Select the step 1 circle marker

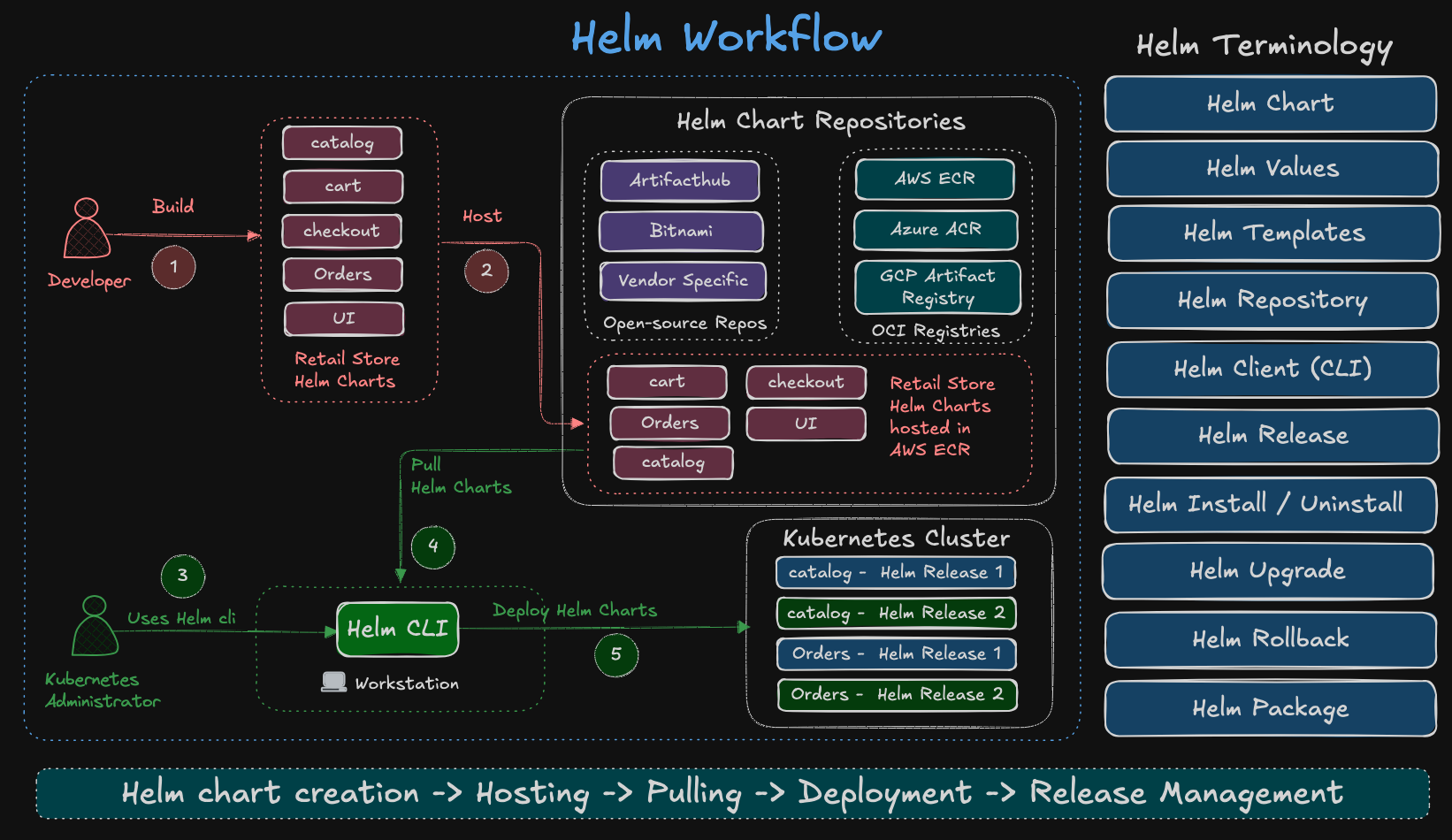[173, 267]
